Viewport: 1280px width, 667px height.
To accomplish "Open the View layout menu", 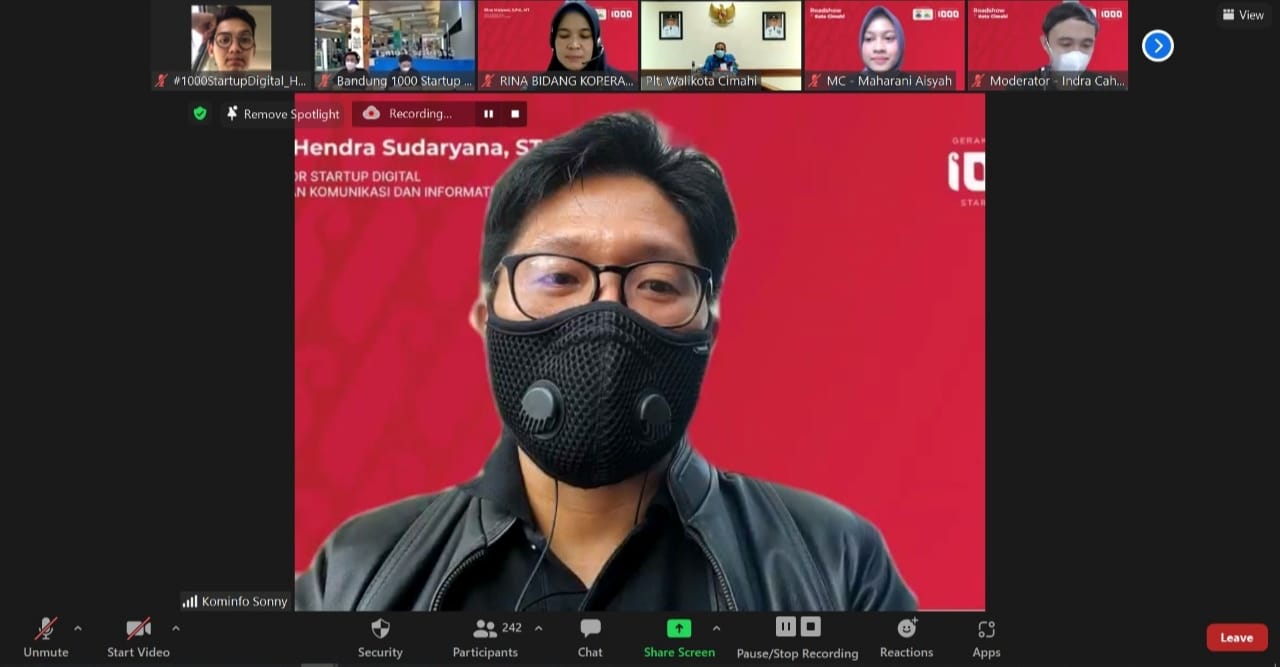I will (1243, 15).
